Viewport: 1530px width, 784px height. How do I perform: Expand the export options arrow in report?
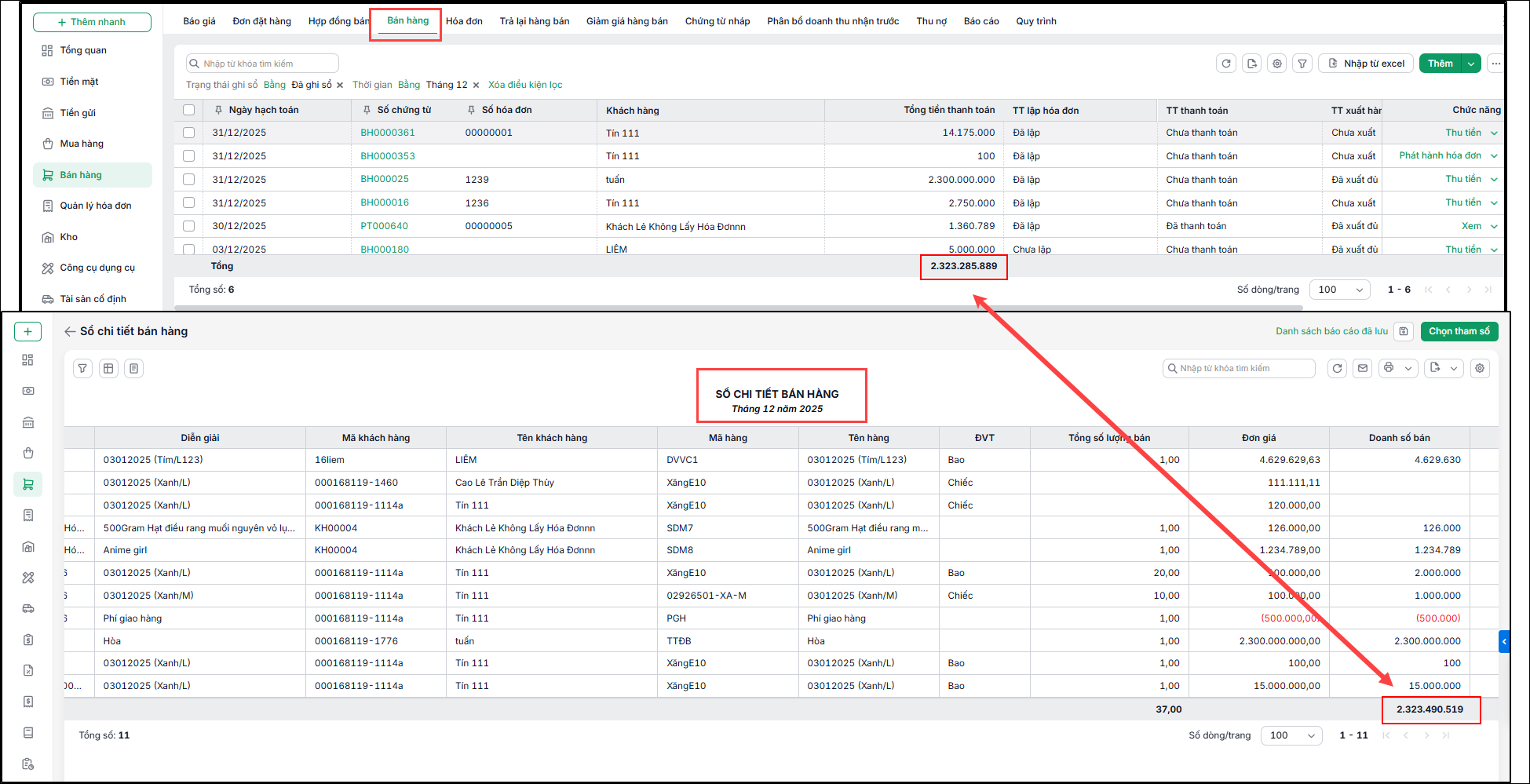click(x=1454, y=368)
